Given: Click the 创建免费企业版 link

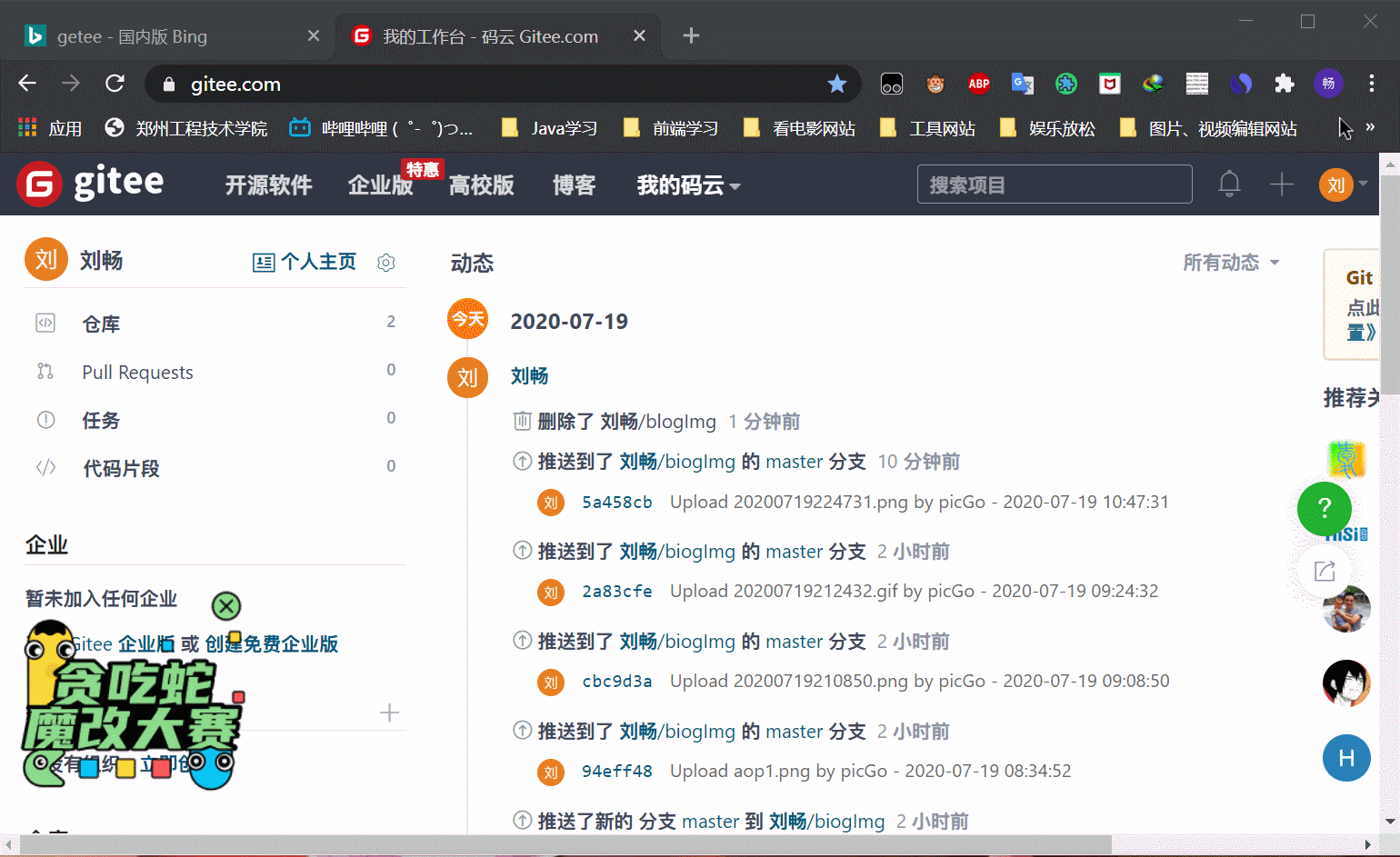Looking at the screenshot, I should [272, 644].
